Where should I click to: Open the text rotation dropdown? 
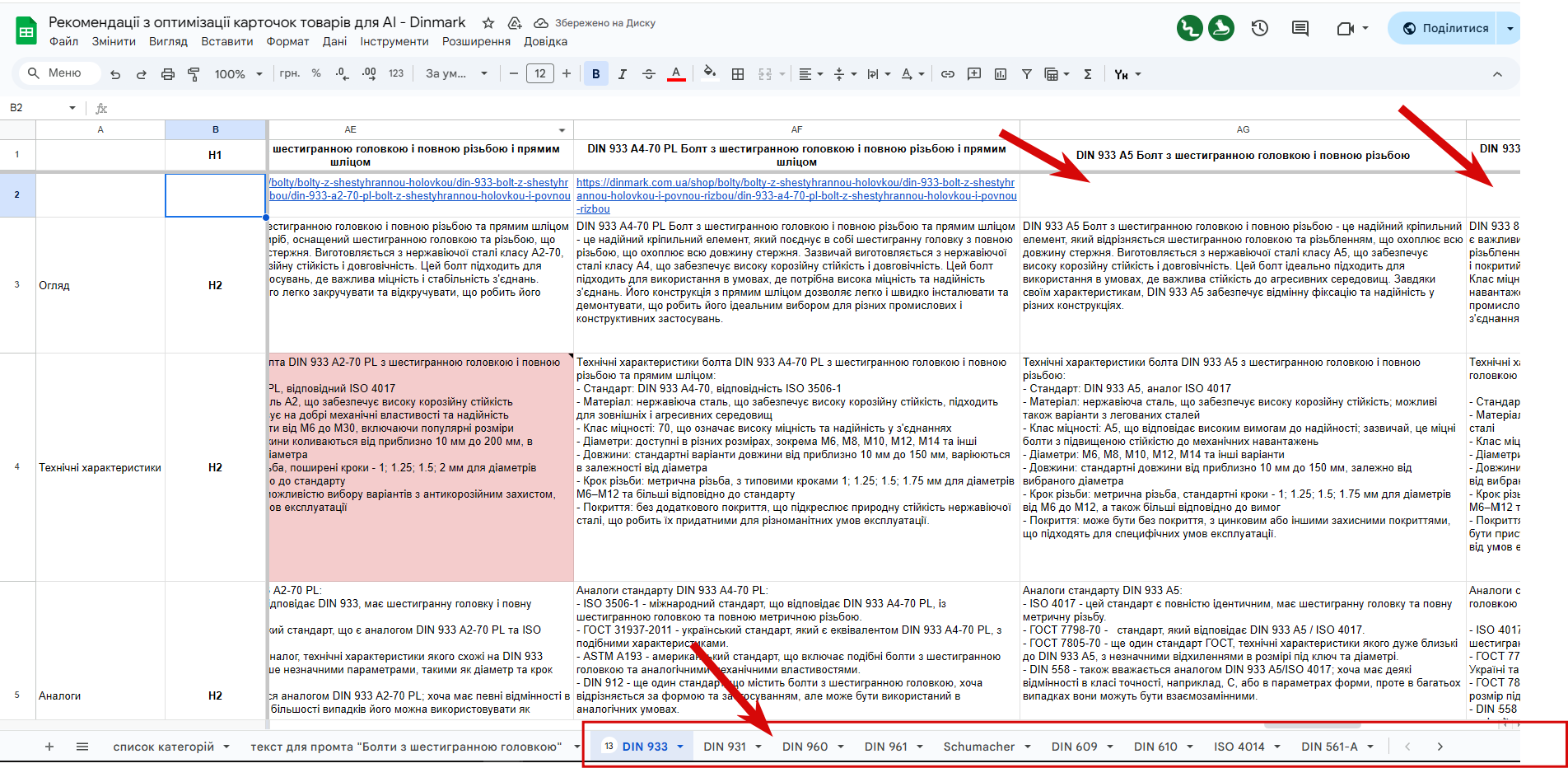point(912,74)
